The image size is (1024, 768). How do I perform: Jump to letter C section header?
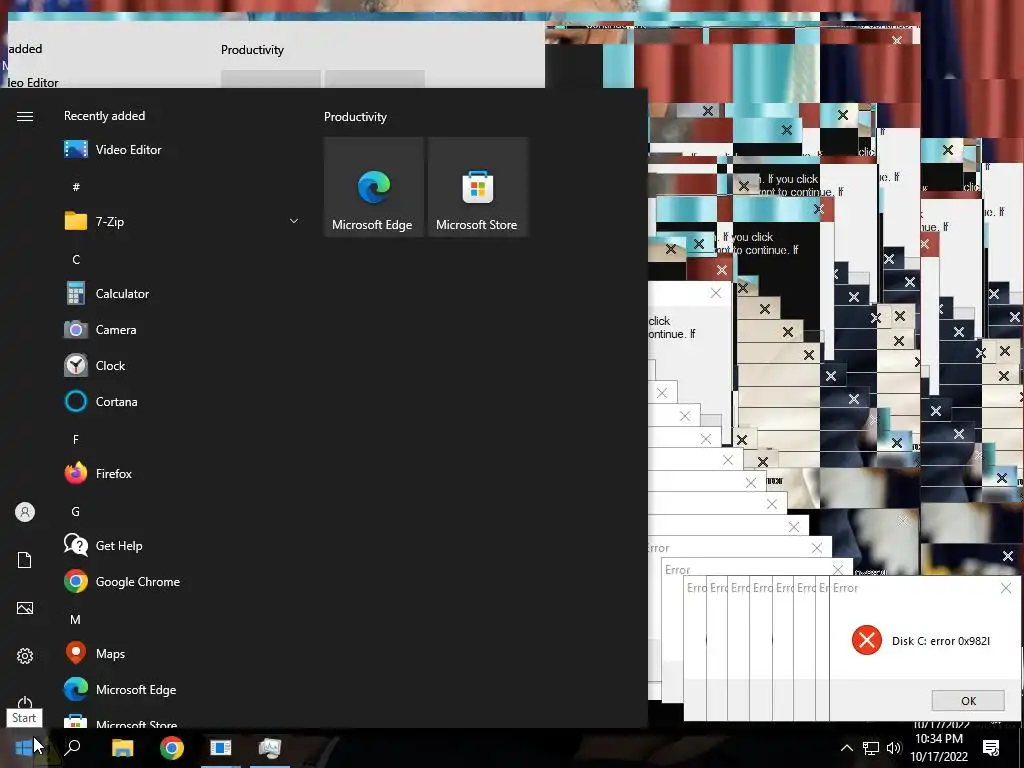point(76,260)
